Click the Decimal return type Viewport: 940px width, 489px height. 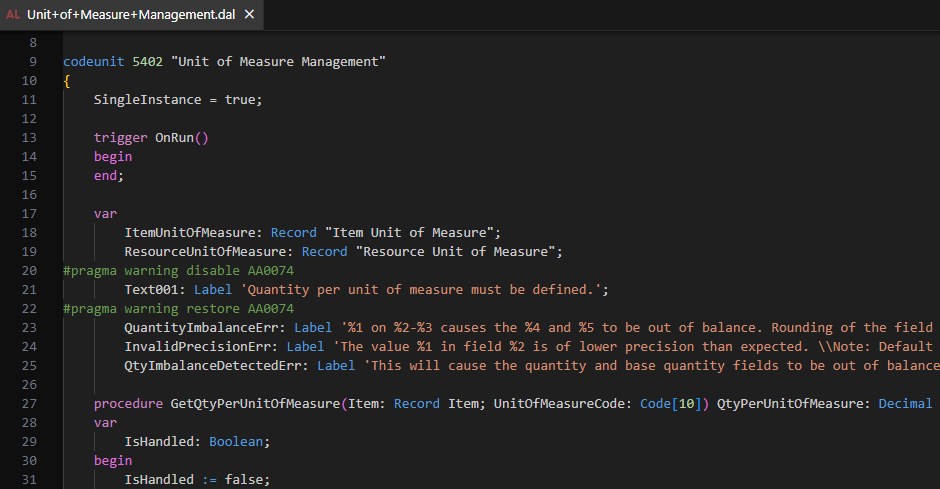(905, 404)
